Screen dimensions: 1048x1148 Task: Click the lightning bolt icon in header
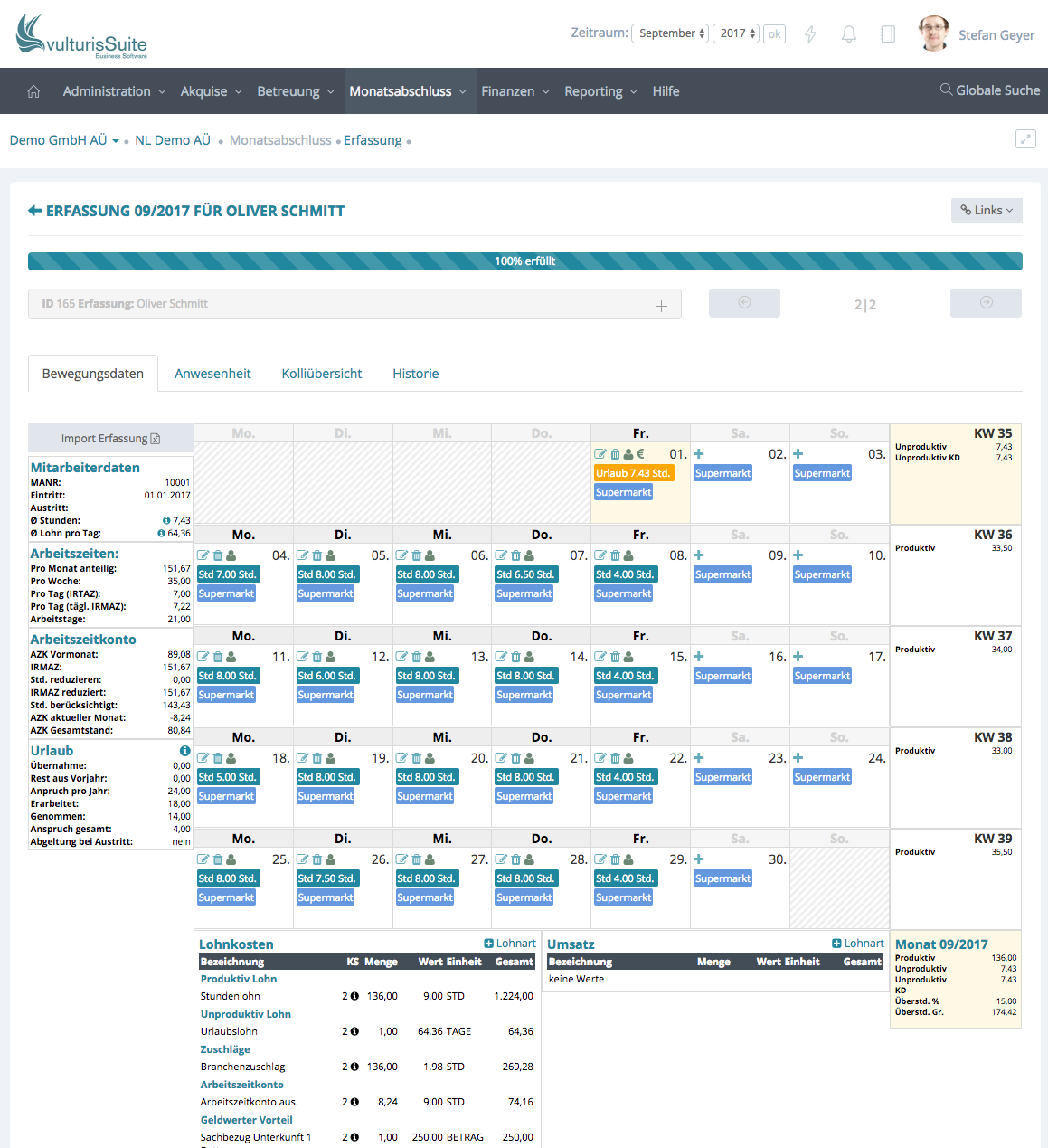click(810, 34)
